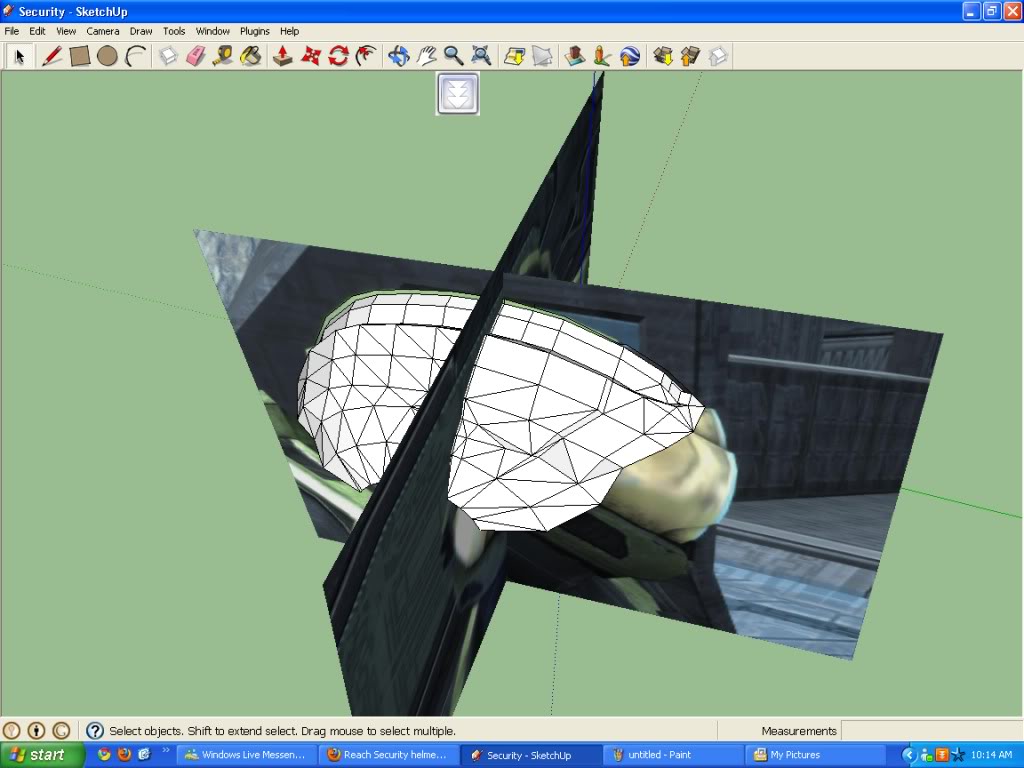This screenshot has width=1024, height=768.
Task: Choose the Paint Bucket tool
Action: 251,56
